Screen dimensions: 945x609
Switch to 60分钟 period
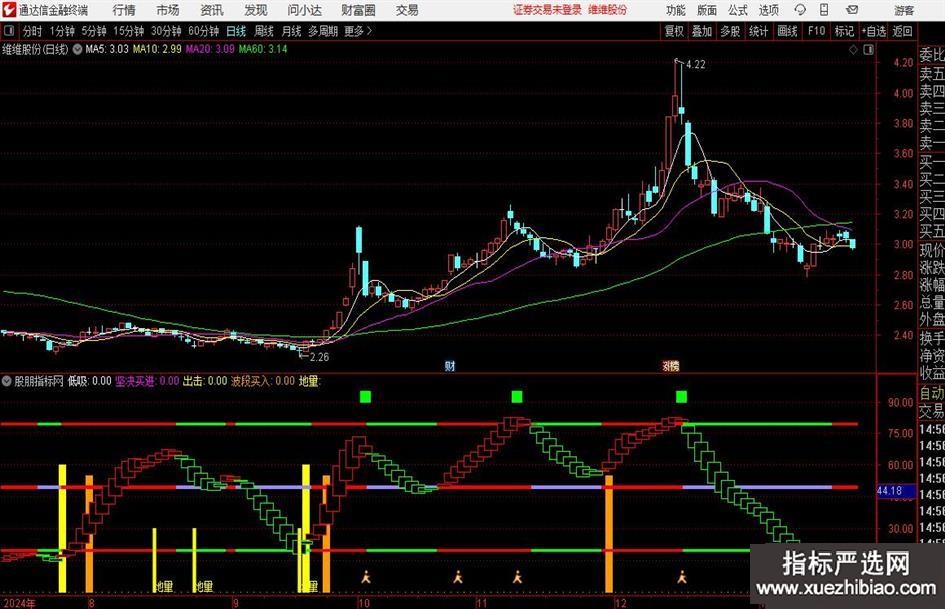[204, 31]
